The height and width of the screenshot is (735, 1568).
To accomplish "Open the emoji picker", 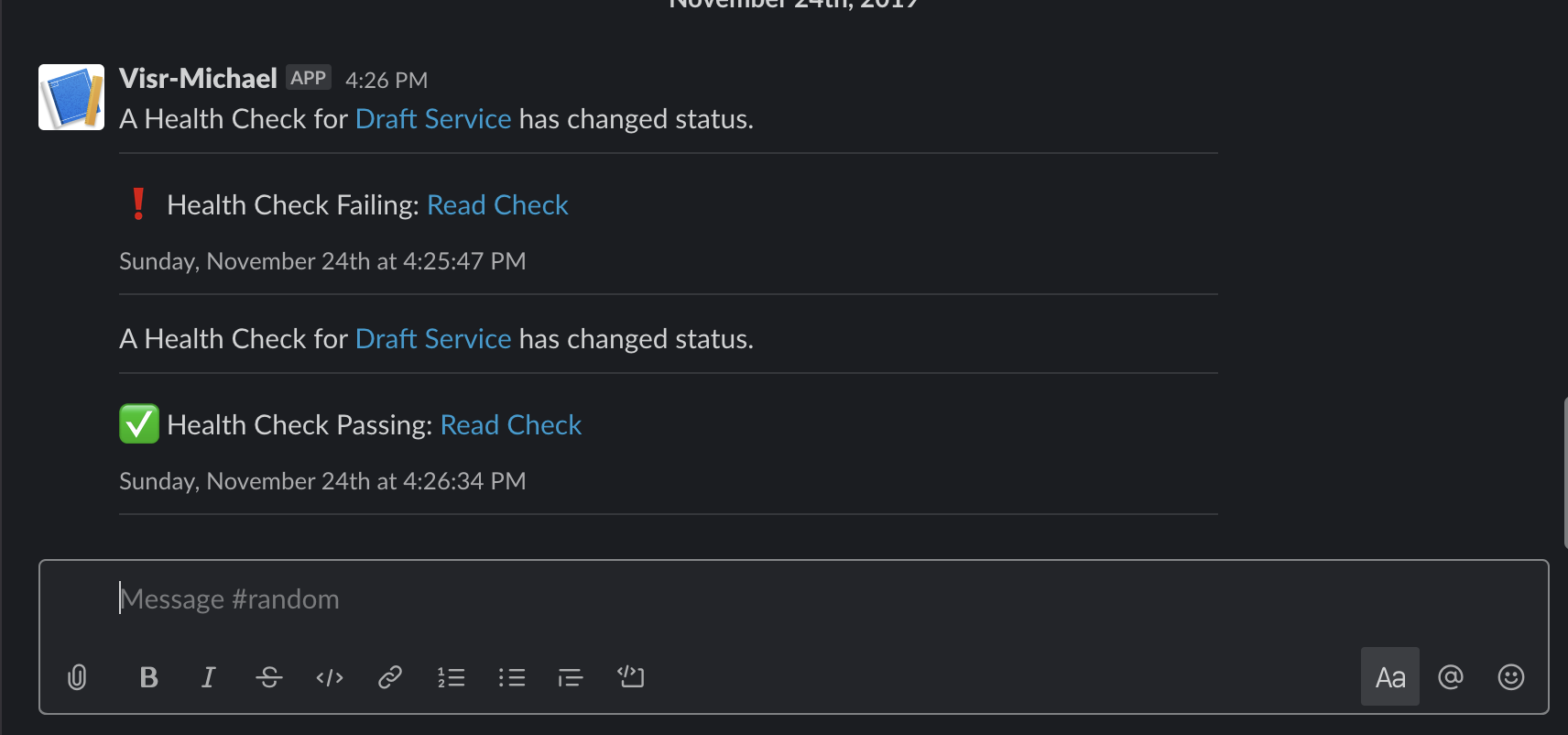I will (x=1510, y=676).
